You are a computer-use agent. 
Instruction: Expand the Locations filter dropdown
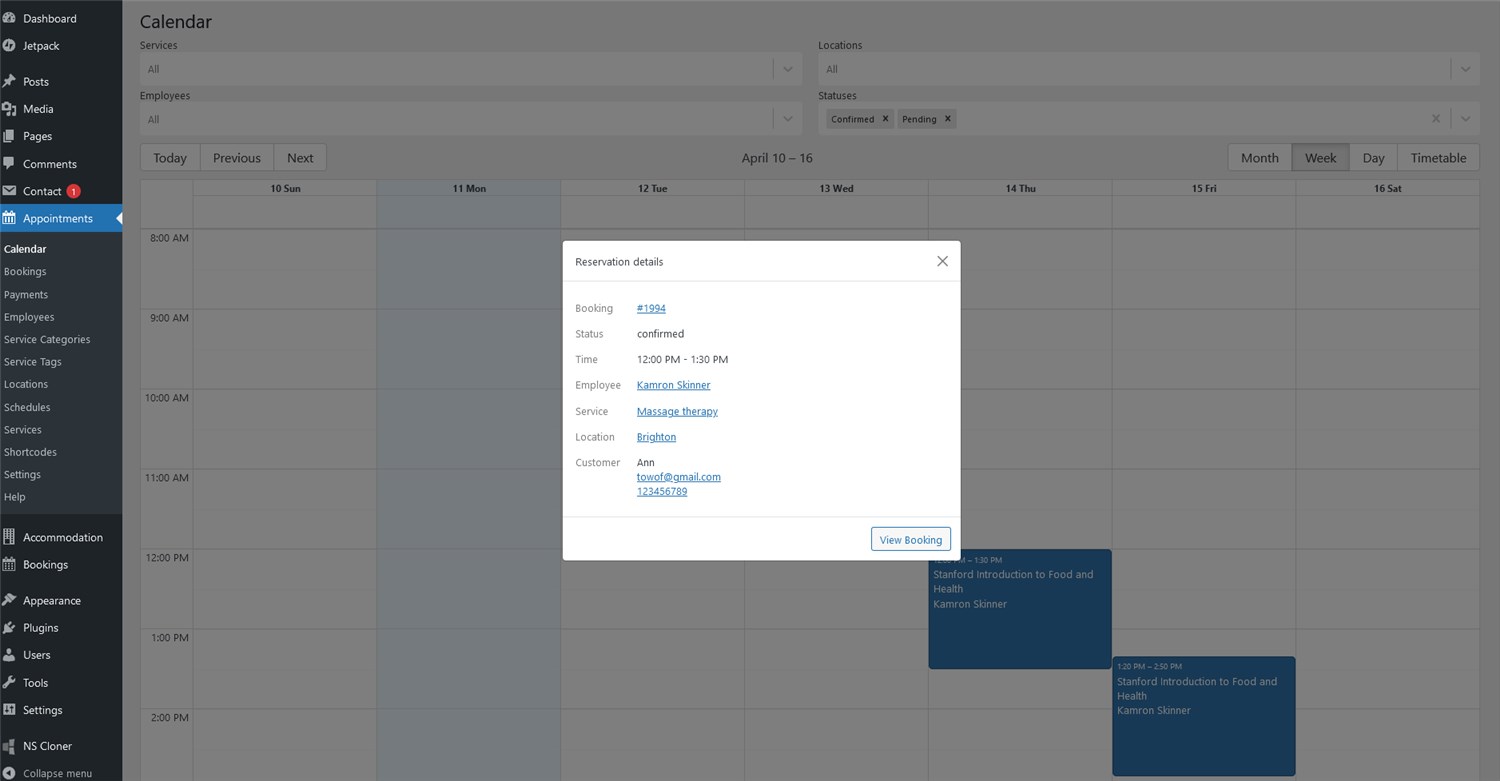[x=1465, y=69]
